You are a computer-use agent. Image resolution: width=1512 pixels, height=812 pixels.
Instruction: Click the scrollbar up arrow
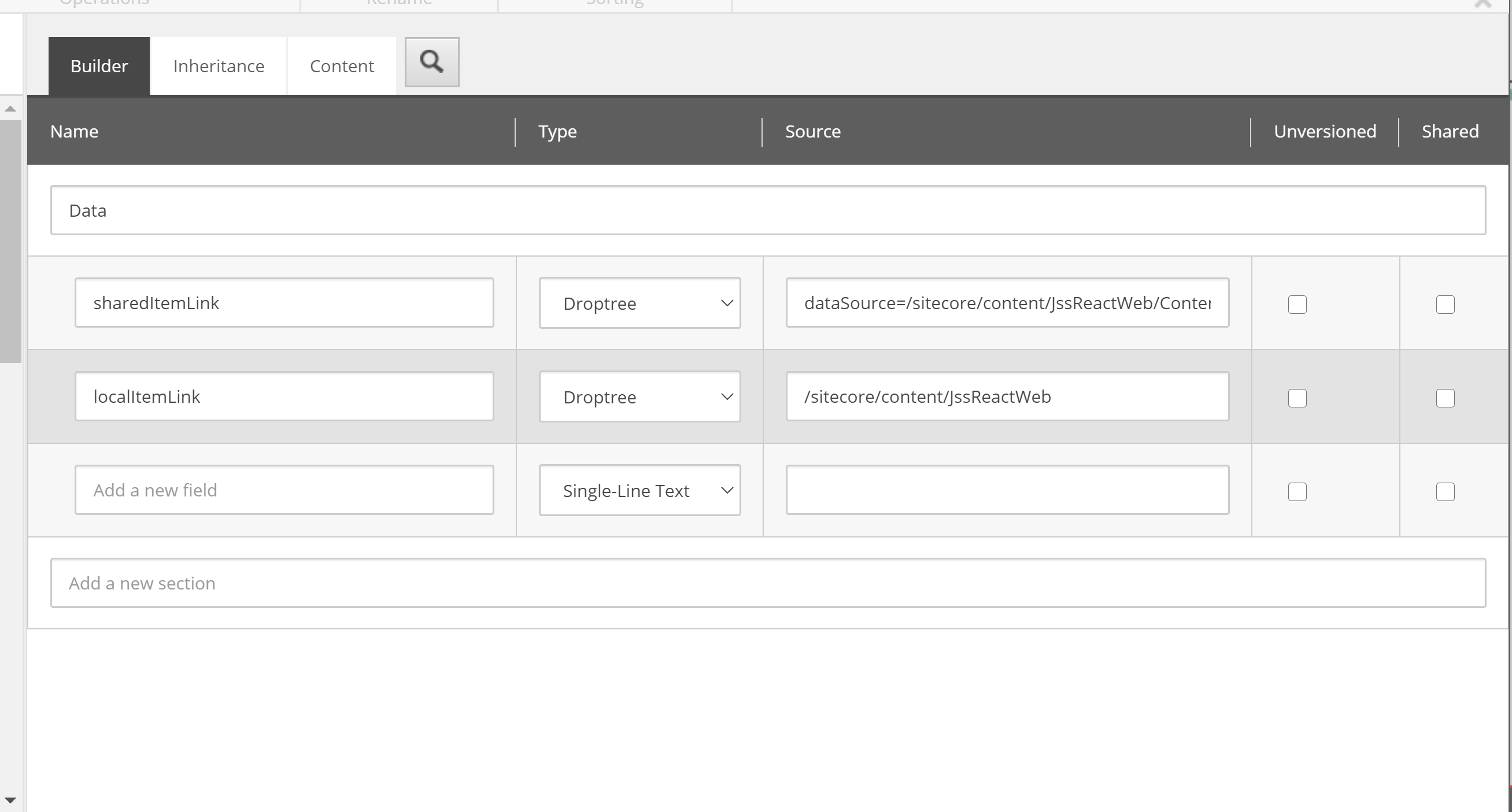click(10, 108)
